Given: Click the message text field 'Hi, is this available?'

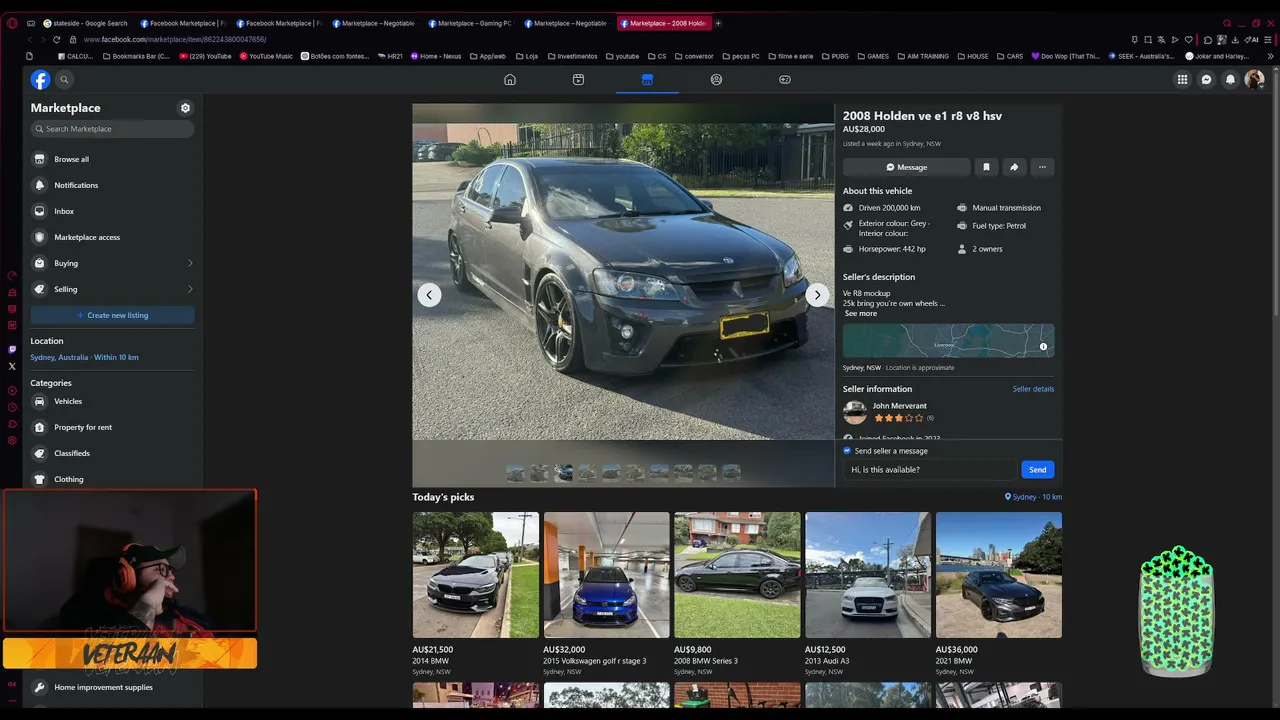Looking at the screenshot, I should [930, 470].
